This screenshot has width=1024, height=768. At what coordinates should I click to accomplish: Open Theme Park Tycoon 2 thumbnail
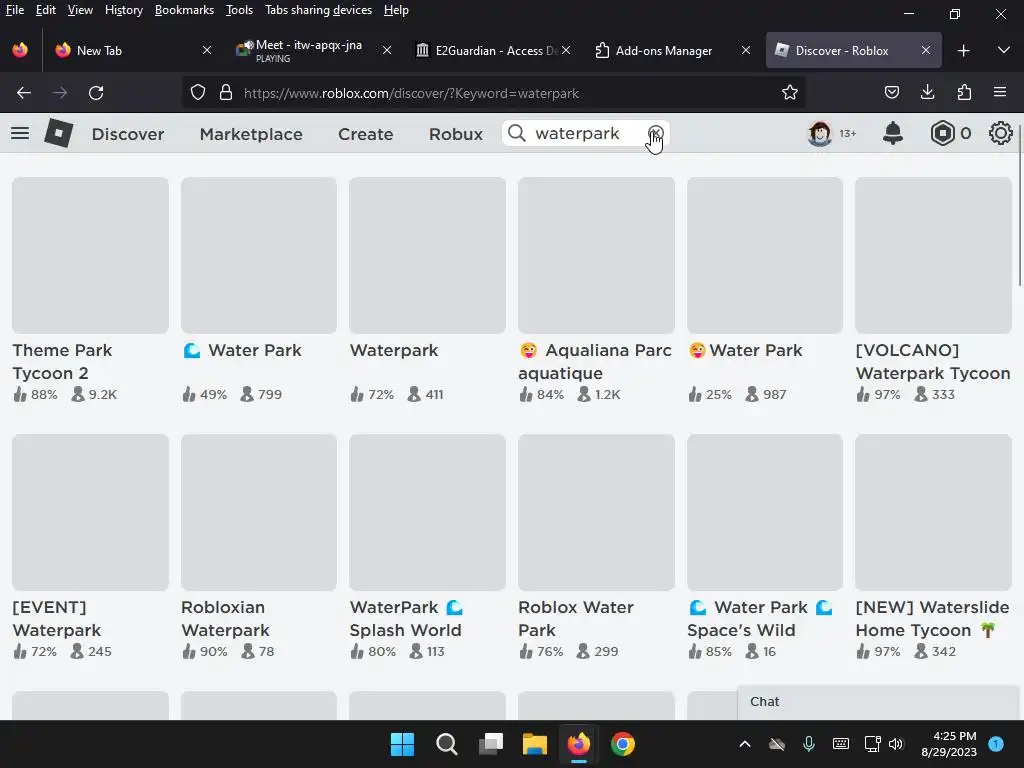tap(90, 255)
